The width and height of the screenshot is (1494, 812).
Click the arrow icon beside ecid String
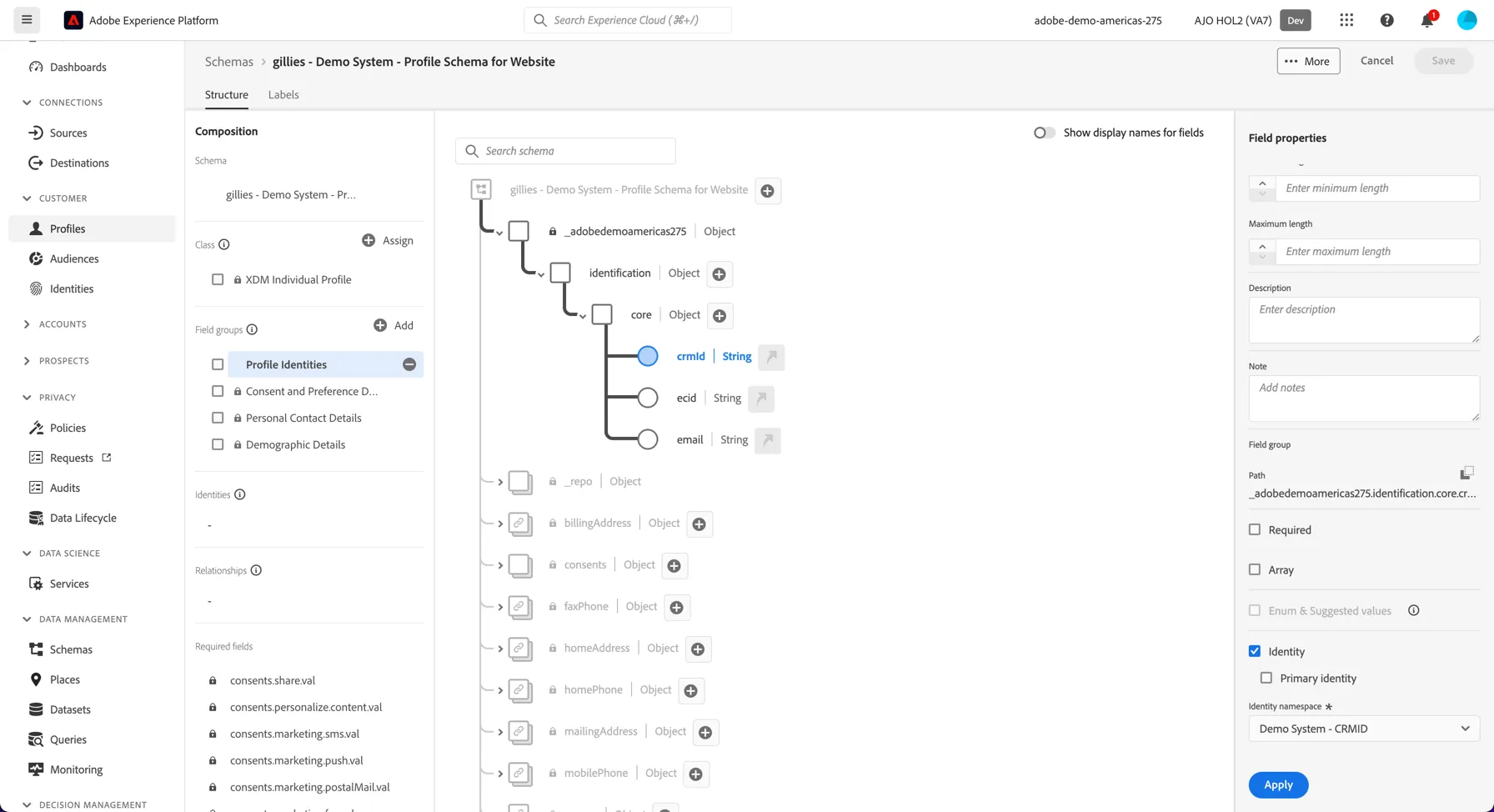(x=761, y=398)
